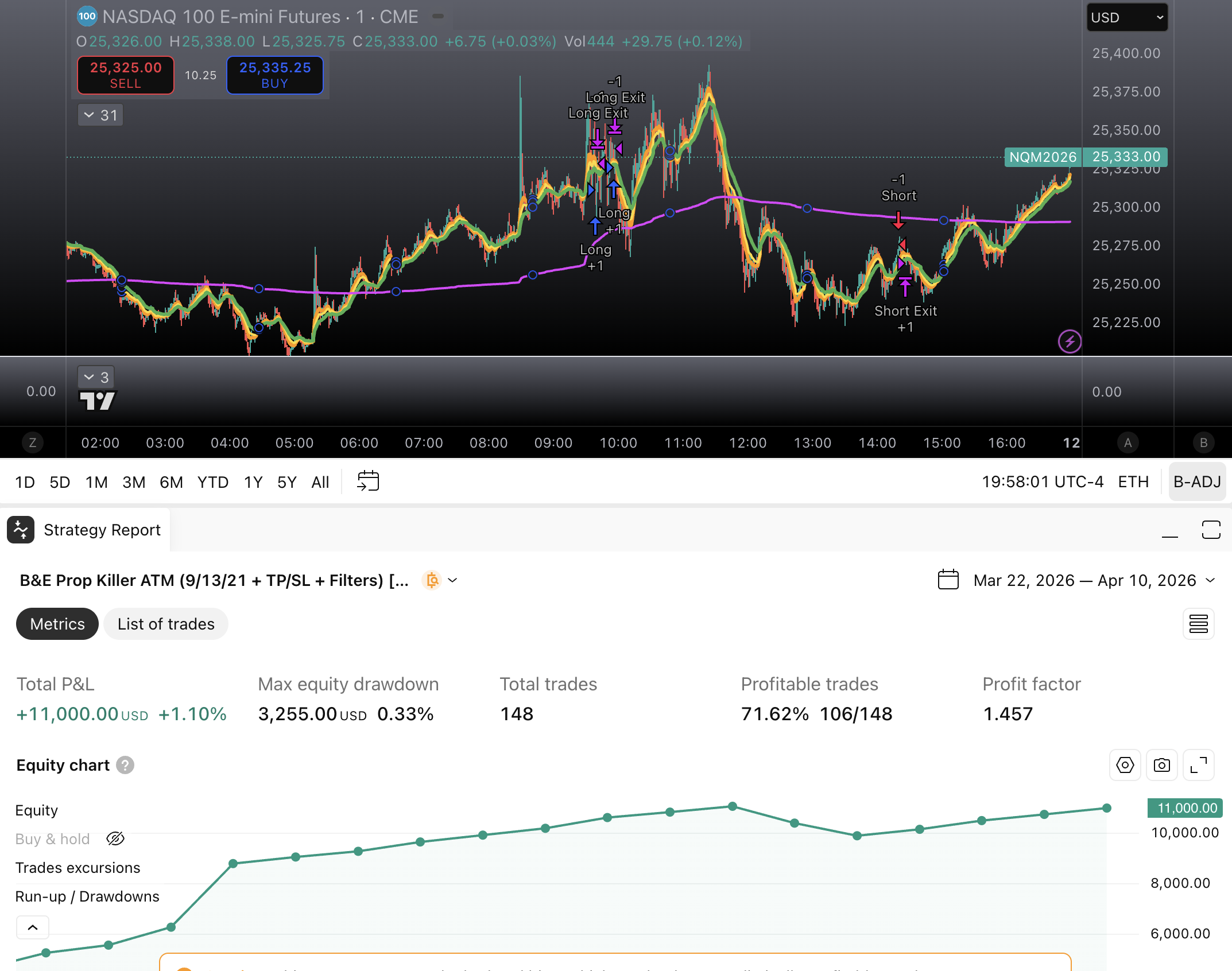
Task: Set chart range to 1M
Action: (96, 482)
